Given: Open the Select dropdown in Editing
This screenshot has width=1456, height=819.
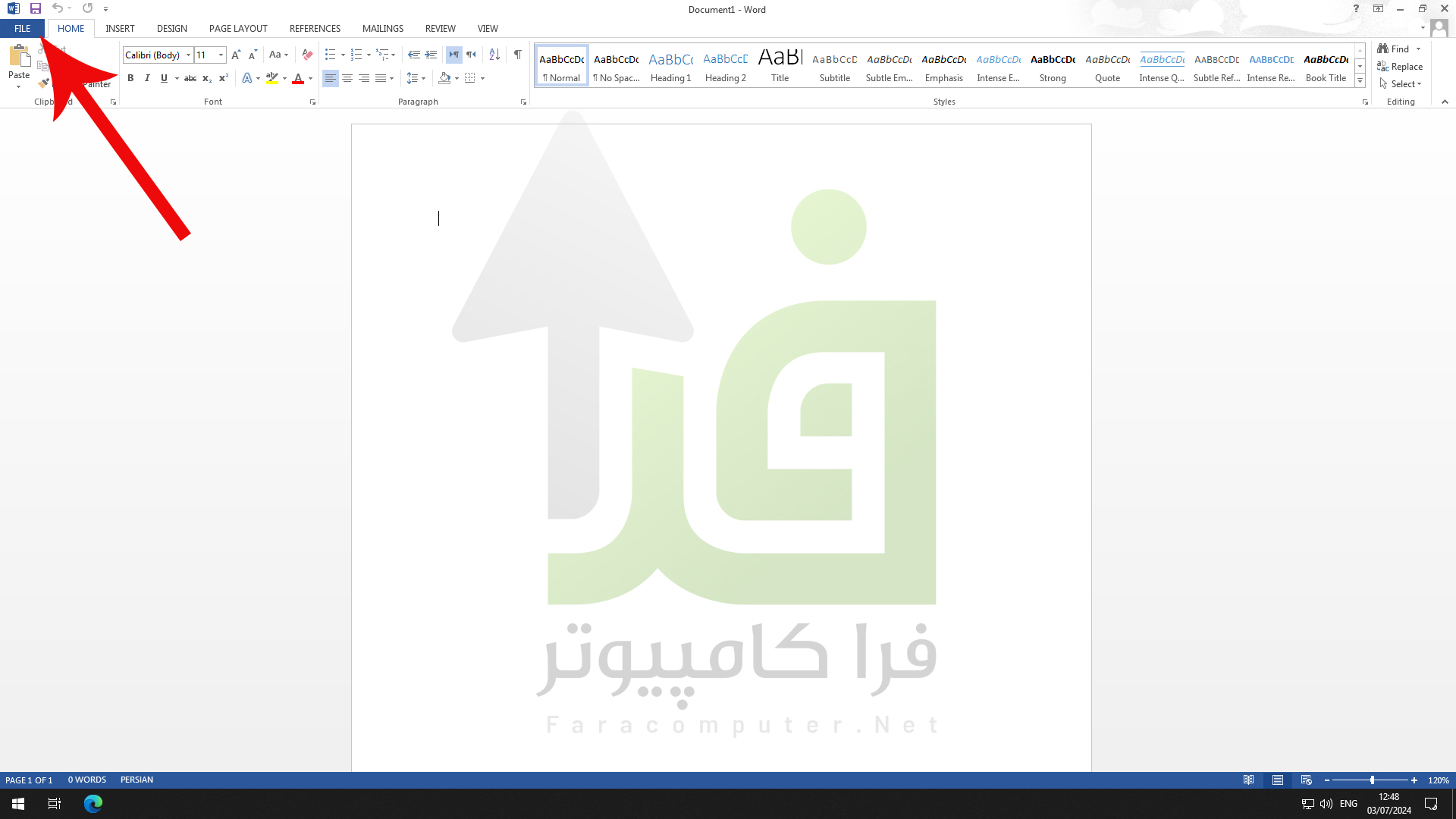Looking at the screenshot, I should coord(1401,84).
